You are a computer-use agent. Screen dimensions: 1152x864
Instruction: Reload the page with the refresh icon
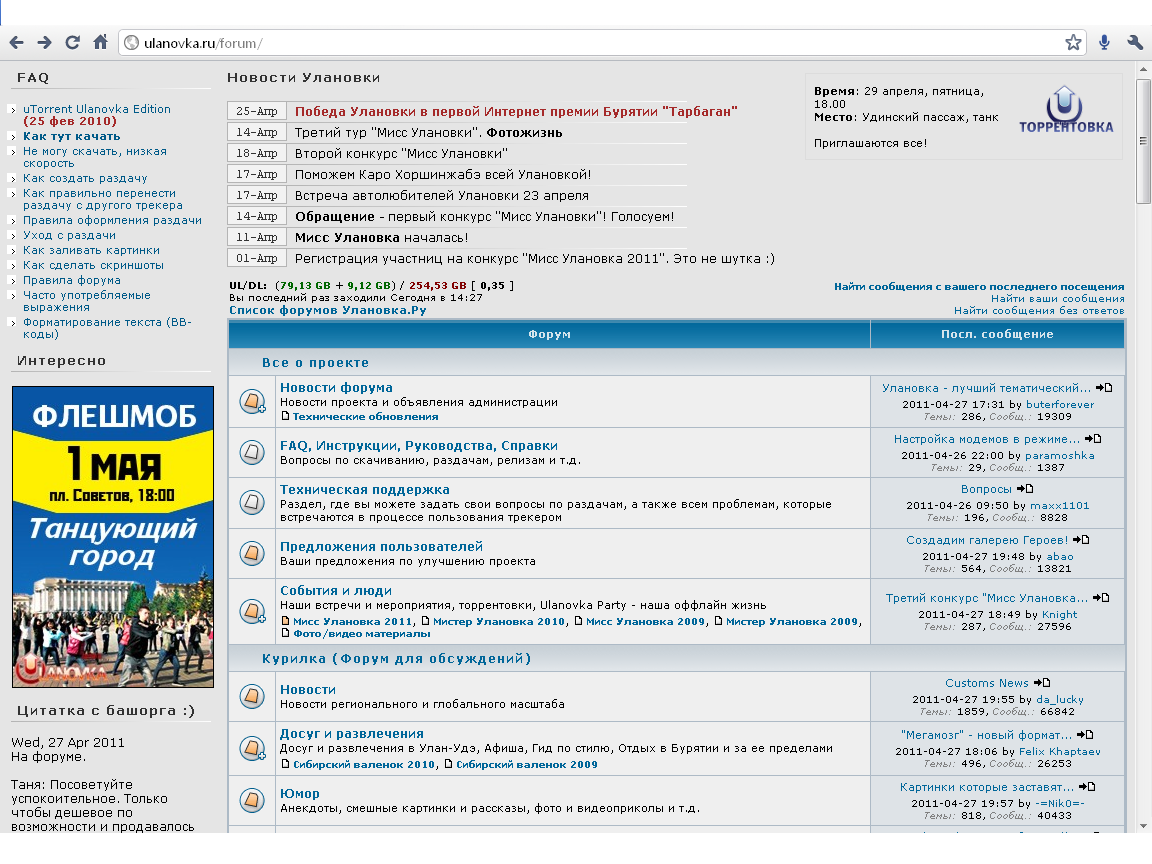72,43
